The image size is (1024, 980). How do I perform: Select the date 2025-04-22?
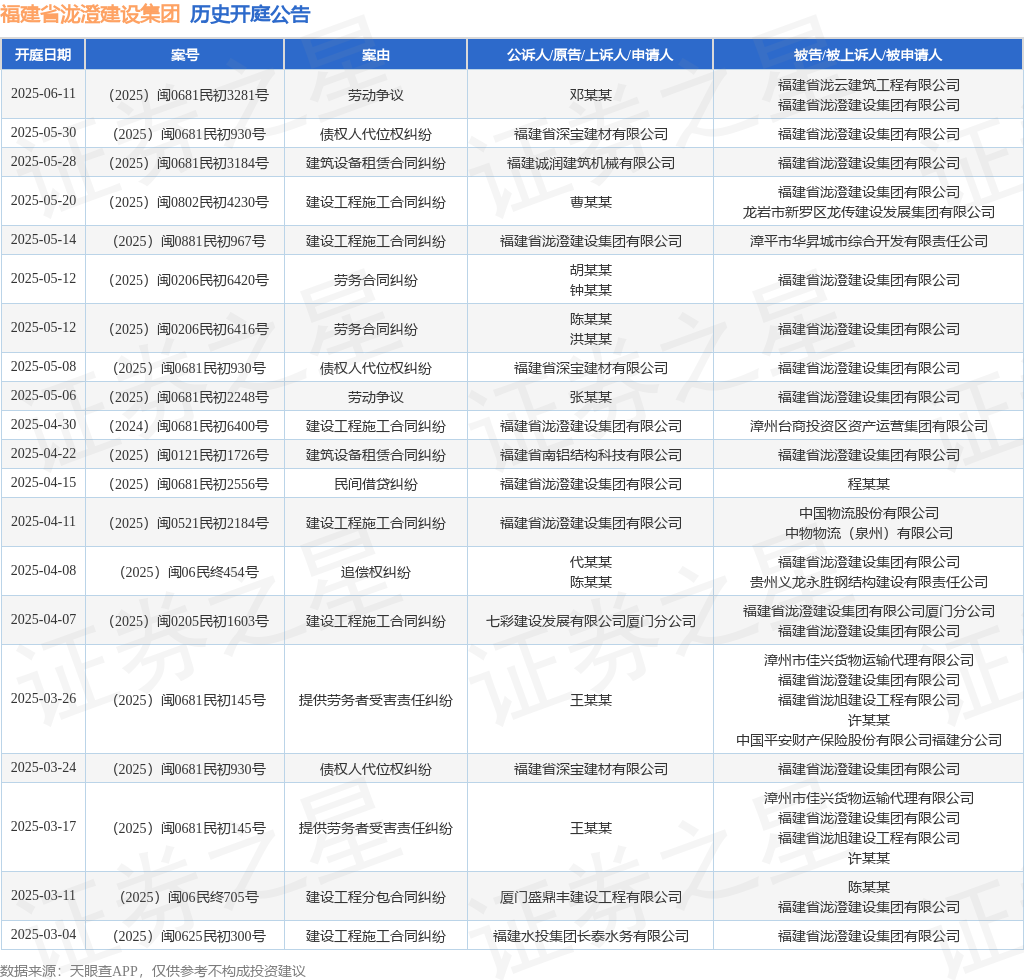[43, 454]
